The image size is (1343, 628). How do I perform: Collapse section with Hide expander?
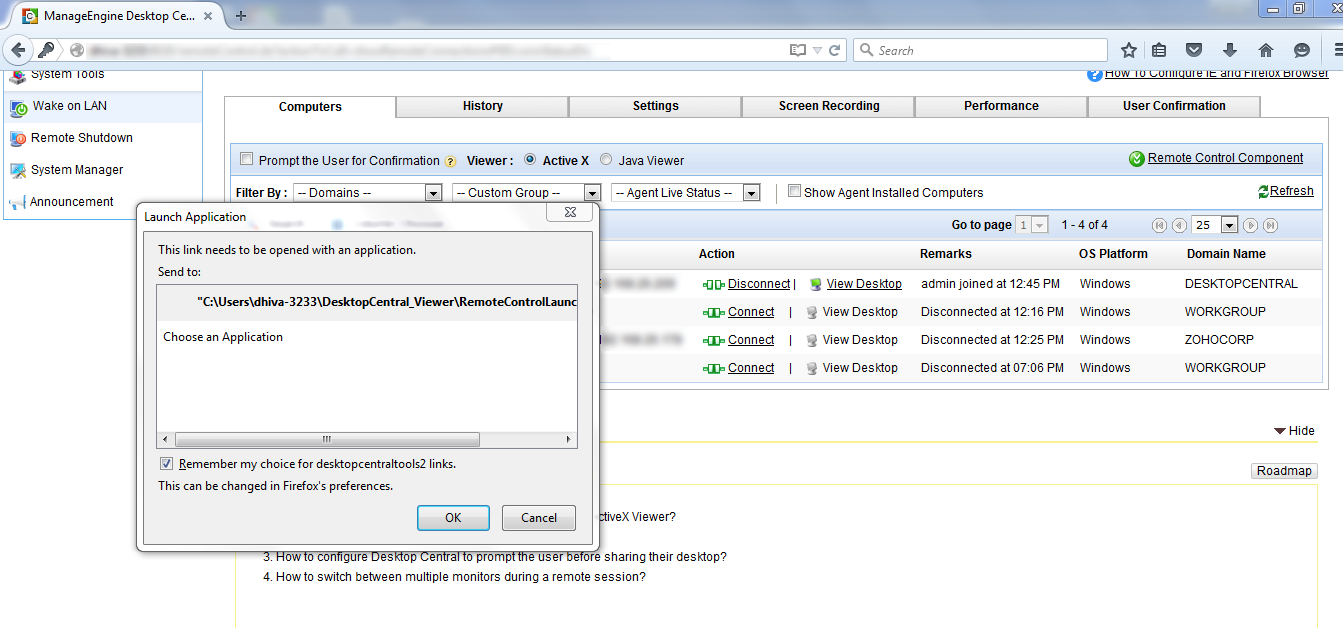pyautogui.click(x=1294, y=430)
